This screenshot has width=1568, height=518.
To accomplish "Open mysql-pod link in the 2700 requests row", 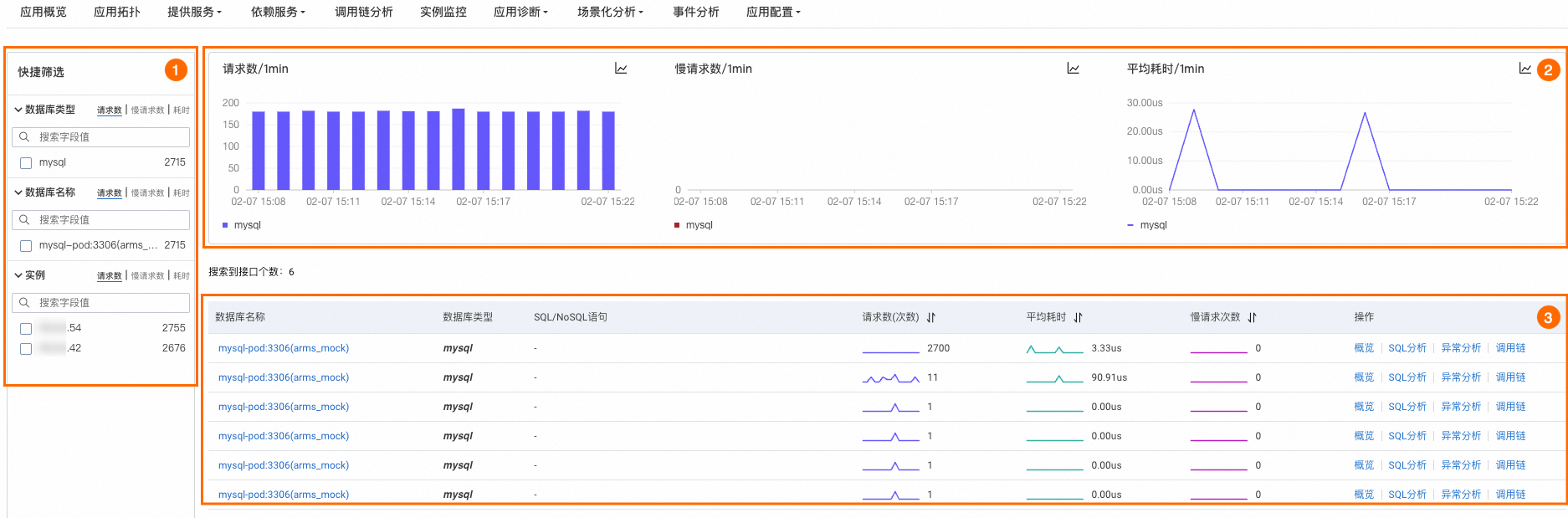I will 284,348.
